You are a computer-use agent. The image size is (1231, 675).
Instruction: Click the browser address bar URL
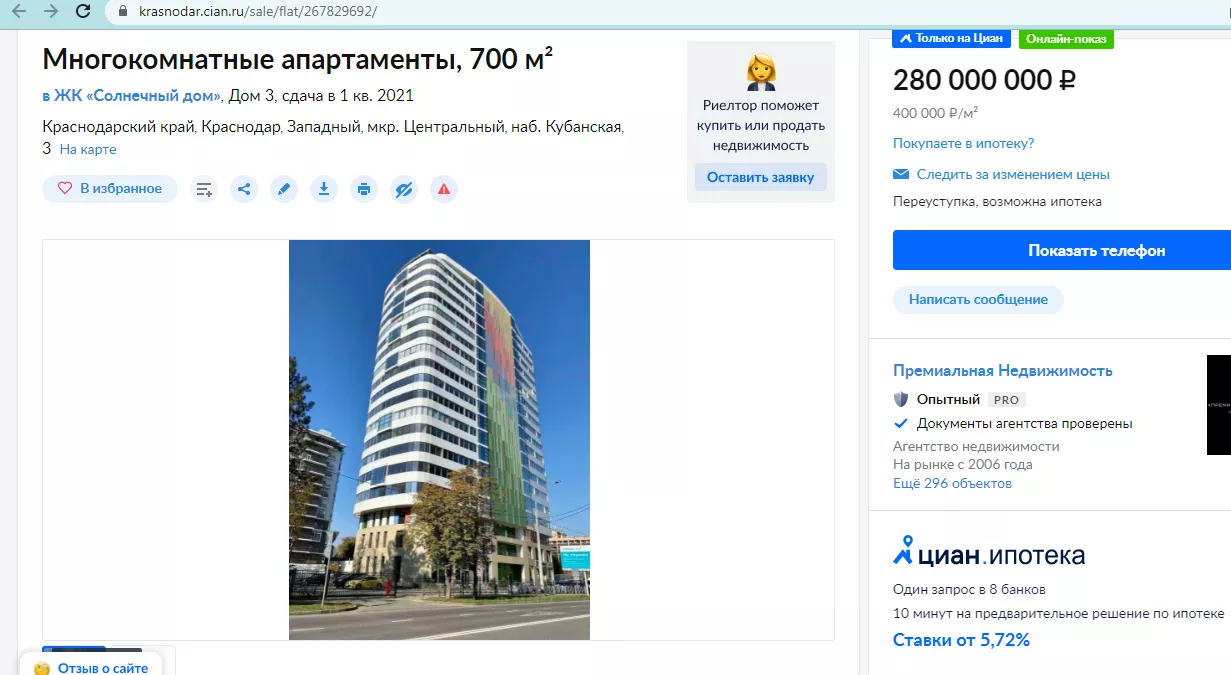tap(258, 11)
